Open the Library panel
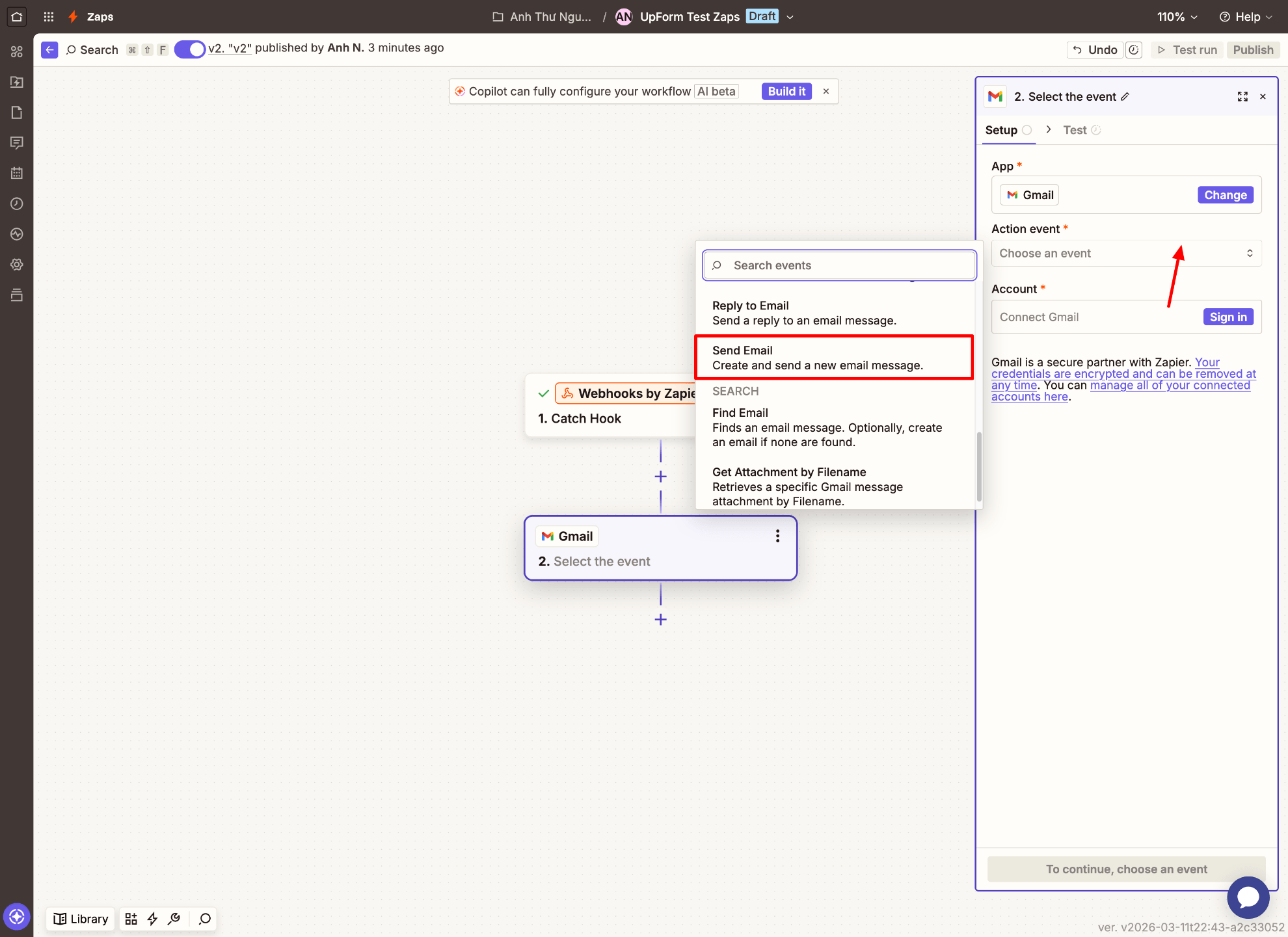Viewport: 1288px width, 937px height. (x=81, y=919)
